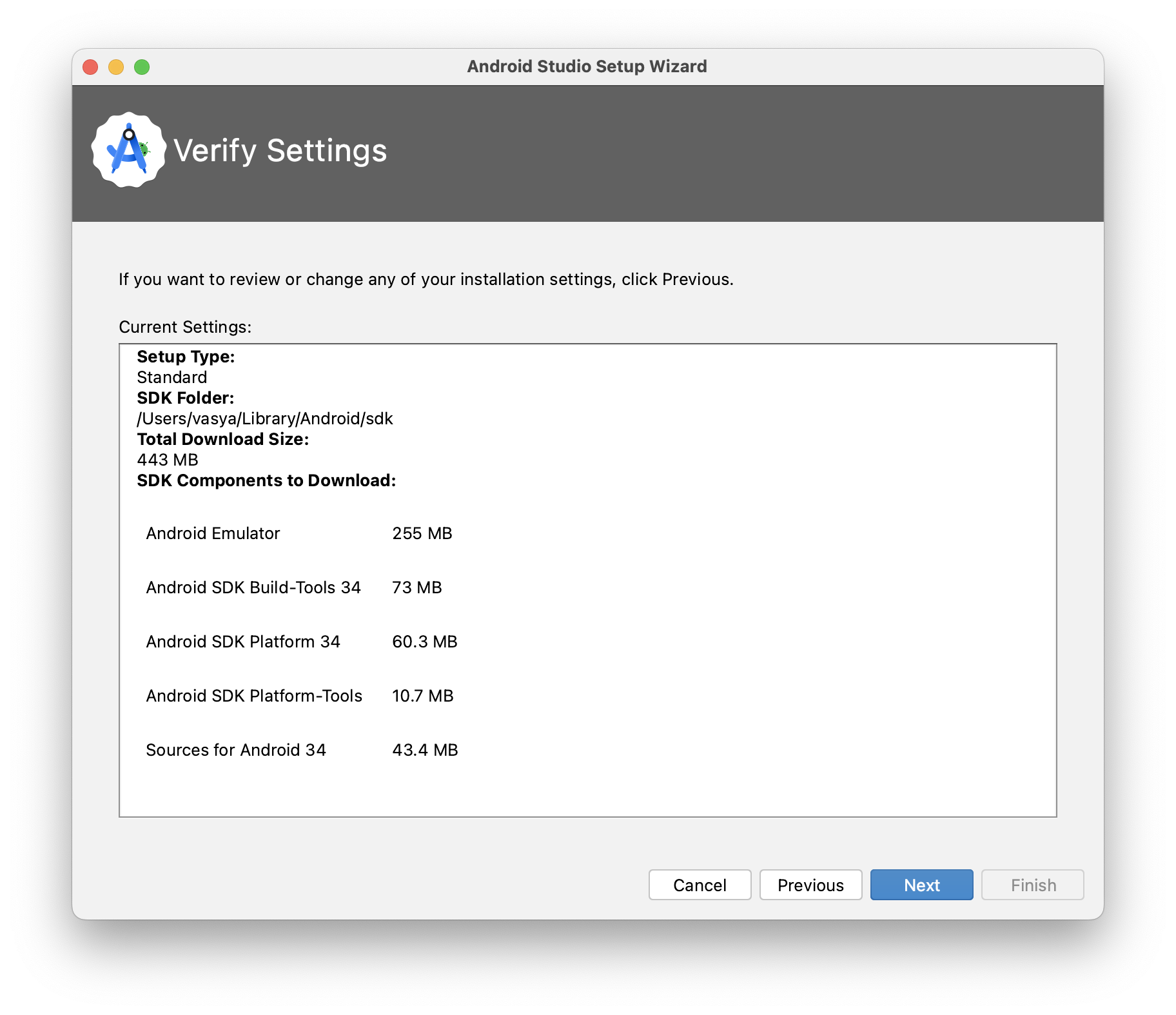Image resolution: width=1176 pixels, height=1015 pixels.
Task: Go back with the Previous button
Action: click(810, 885)
